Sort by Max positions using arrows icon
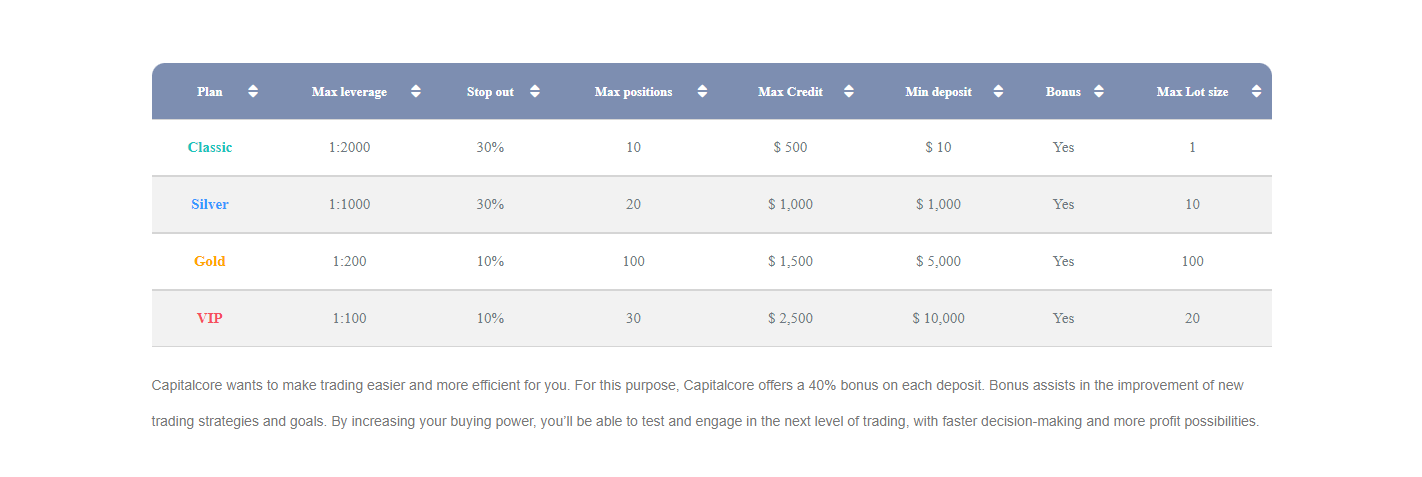The height and width of the screenshot is (477, 1422). 702,91
